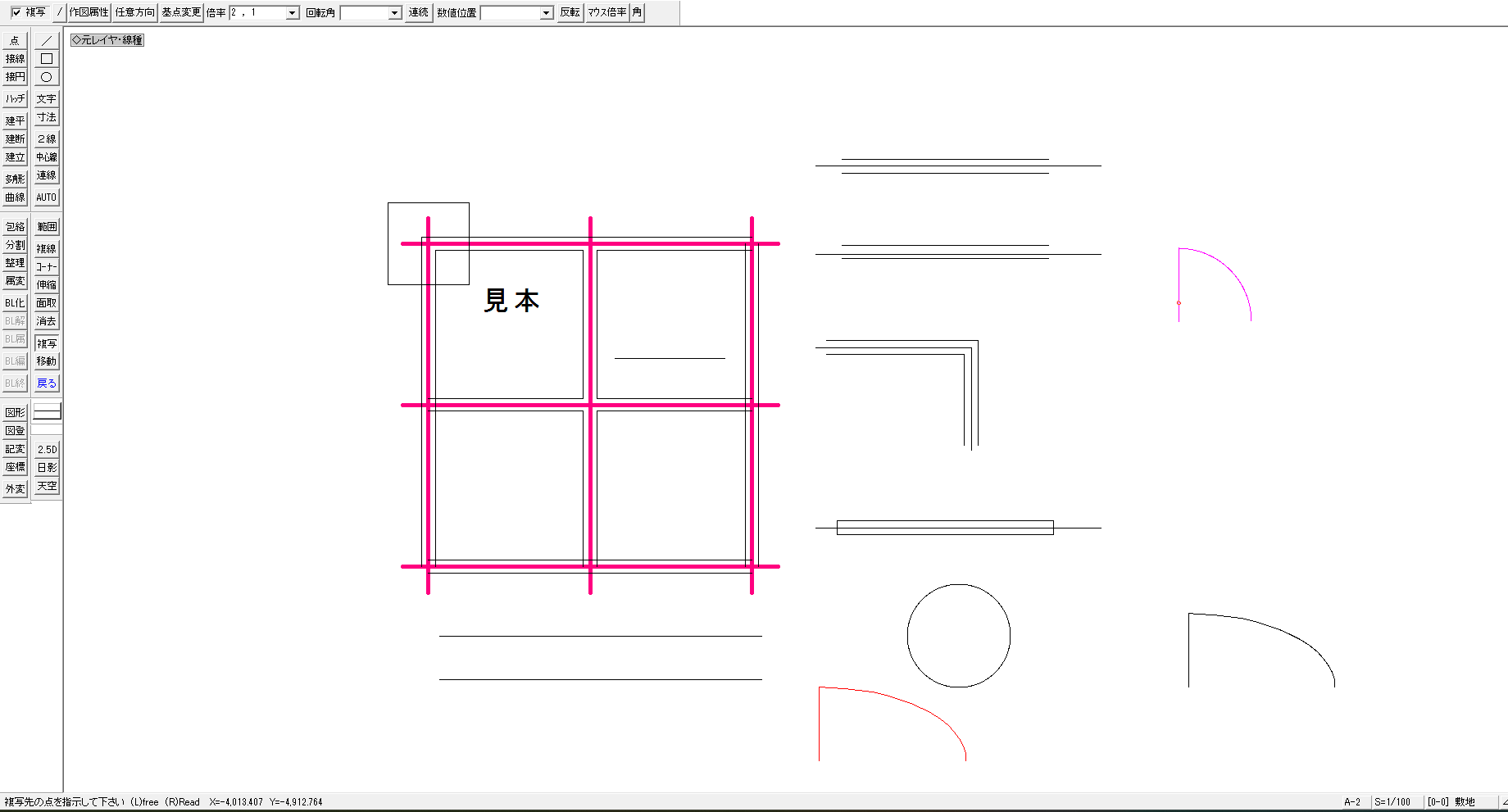This screenshot has width=1508, height=812.
Task: Select the rectangle drawing tool icon
Action: [47, 59]
